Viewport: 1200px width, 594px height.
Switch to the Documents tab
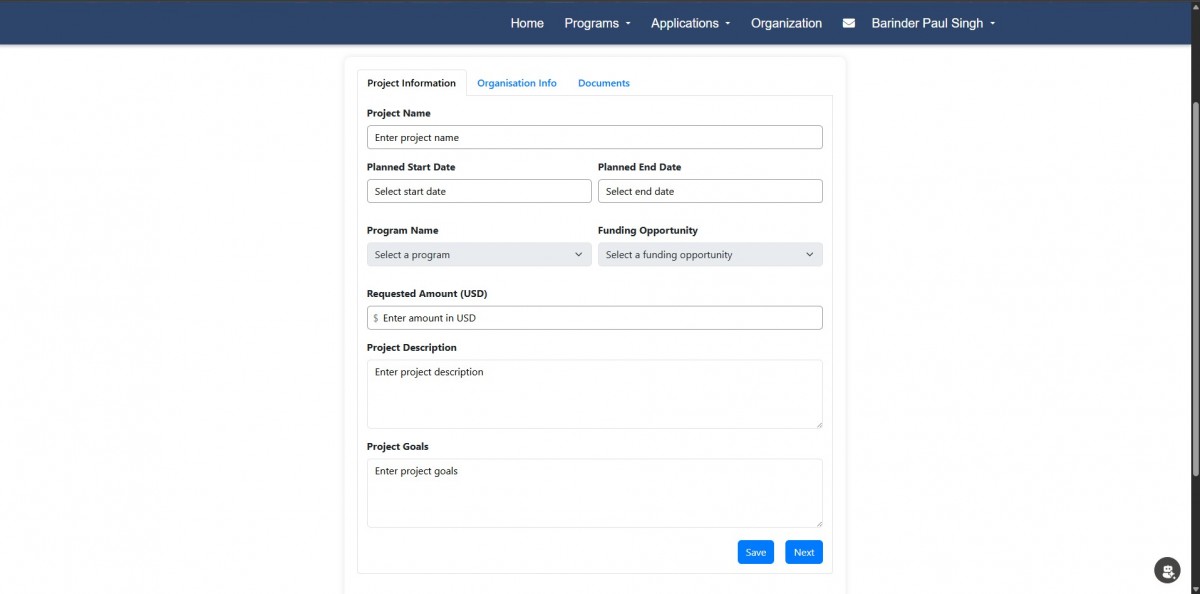(x=604, y=83)
